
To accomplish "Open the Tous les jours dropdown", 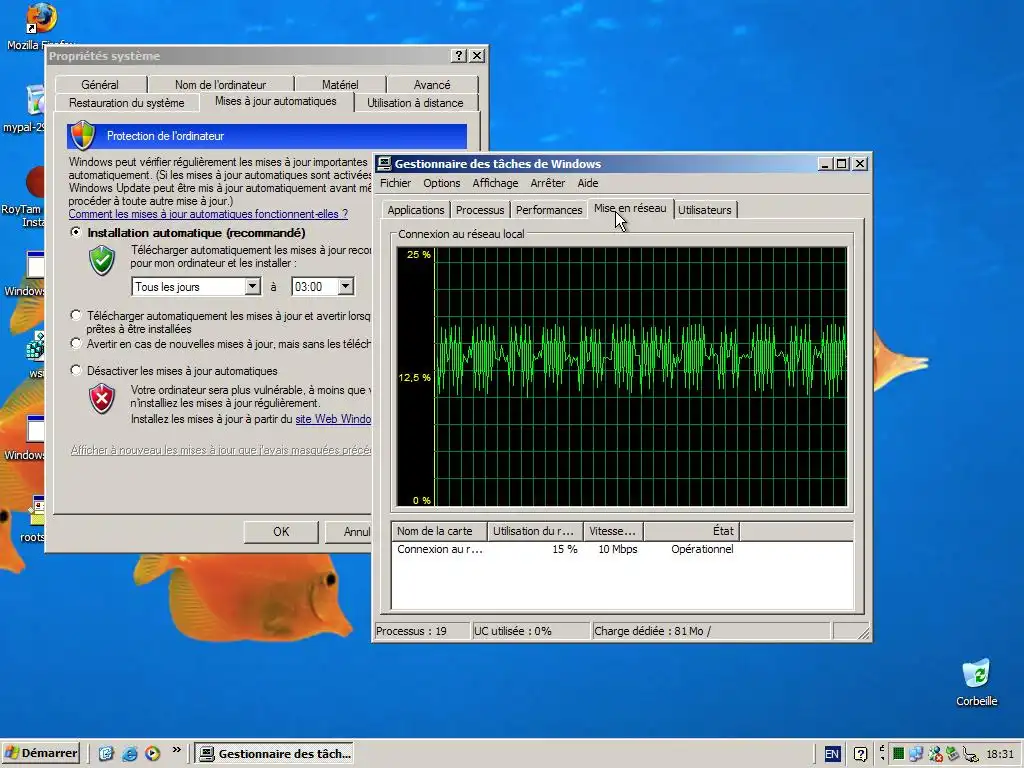I will 253,286.
